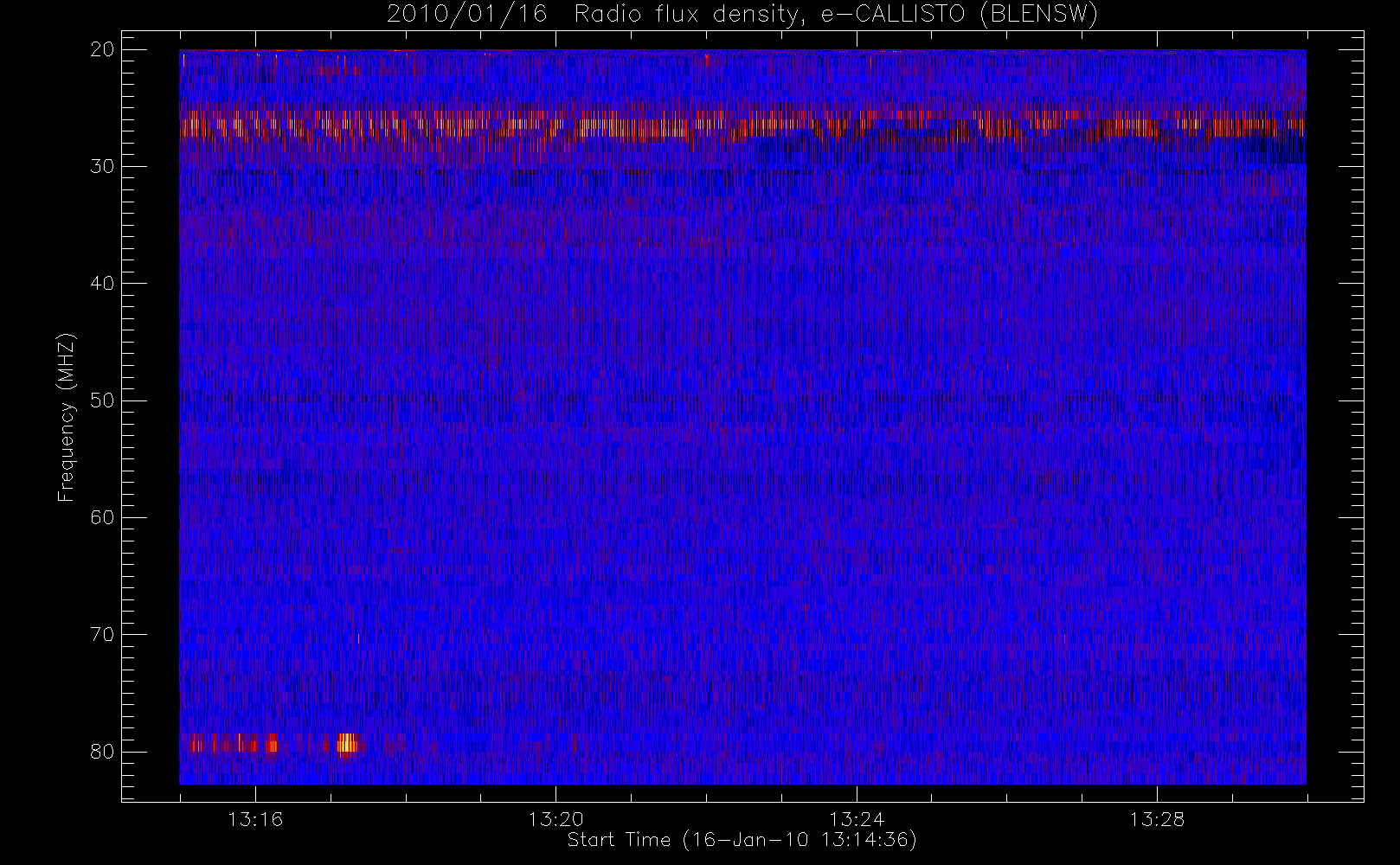Viewport: 1400px width, 865px height.
Task: Click the frequency tick label '40'
Action: [x=102, y=283]
